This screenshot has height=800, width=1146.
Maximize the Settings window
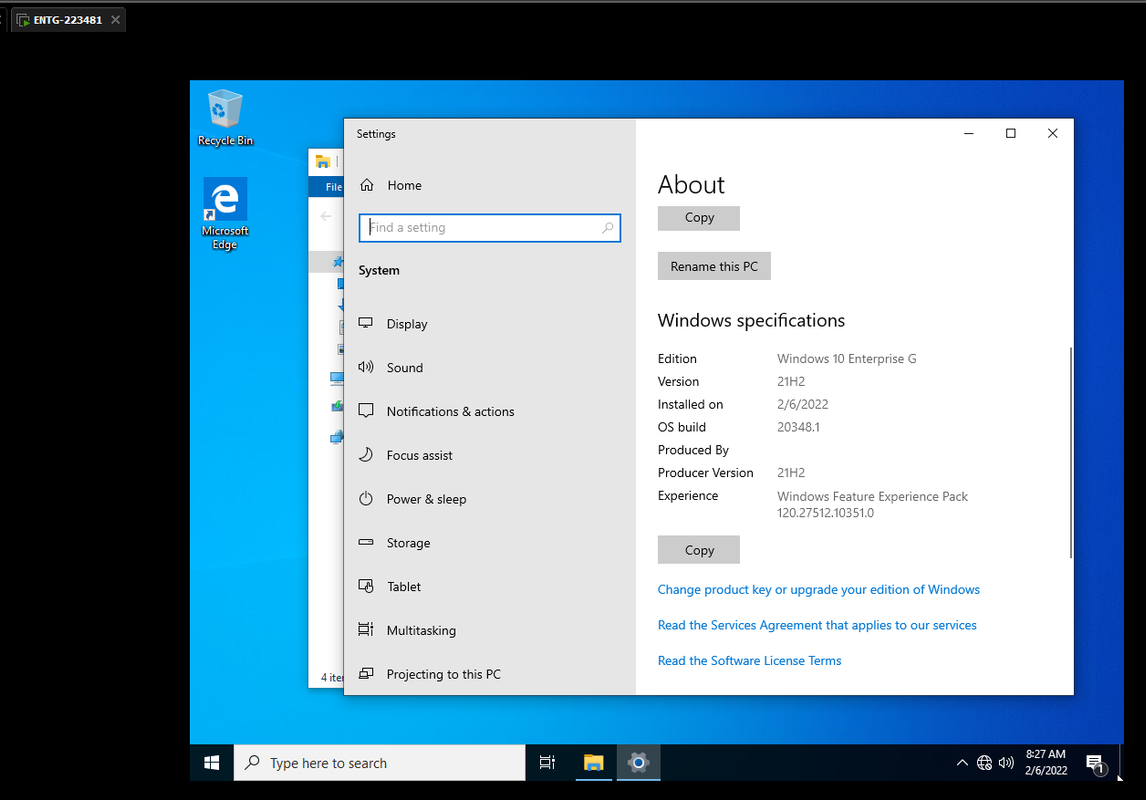click(x=1011, y=133)
